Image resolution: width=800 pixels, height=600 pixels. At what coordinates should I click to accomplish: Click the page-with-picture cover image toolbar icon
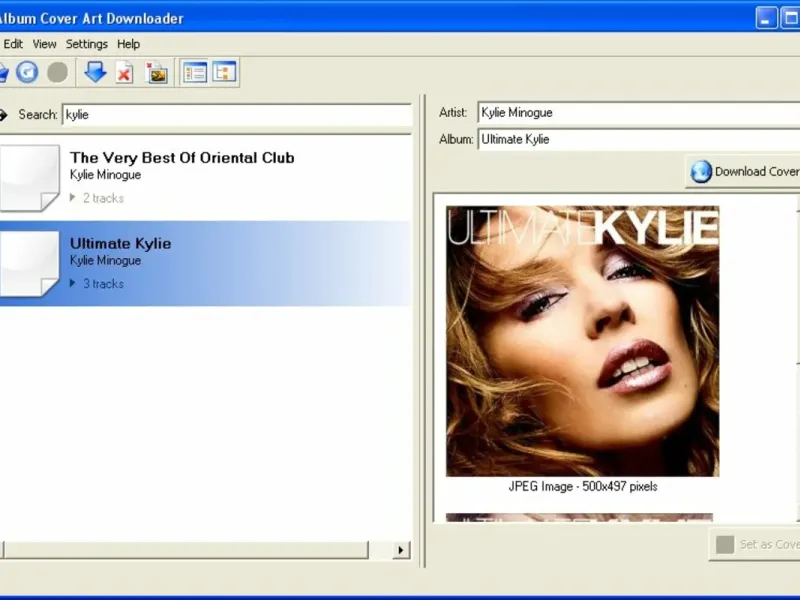click(x=156, y=72)
